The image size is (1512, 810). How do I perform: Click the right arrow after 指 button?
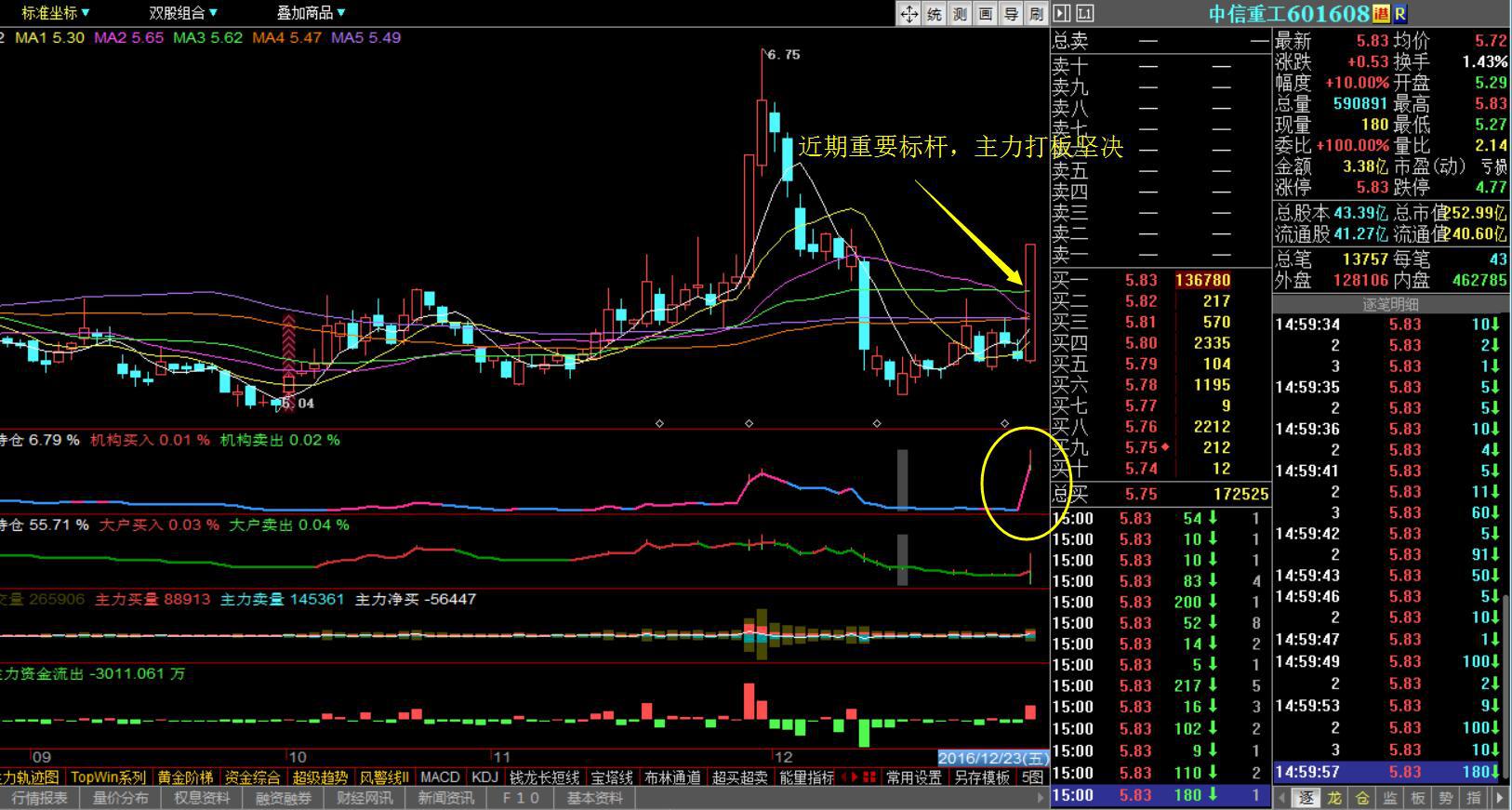pos(1499,798)
